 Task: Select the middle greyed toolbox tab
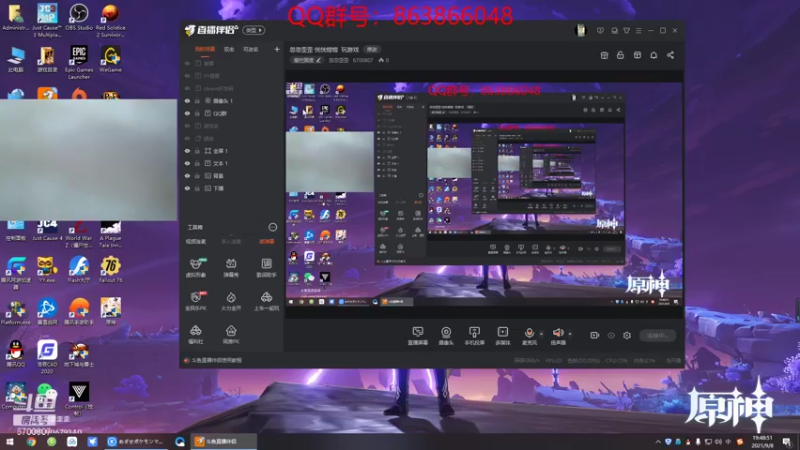tap(231, 241)
